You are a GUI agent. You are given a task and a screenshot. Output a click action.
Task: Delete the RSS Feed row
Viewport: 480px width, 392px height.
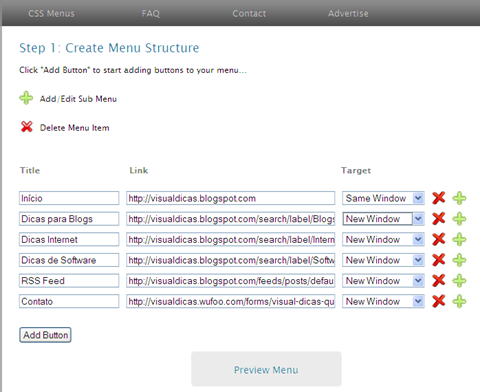point(439,281)
